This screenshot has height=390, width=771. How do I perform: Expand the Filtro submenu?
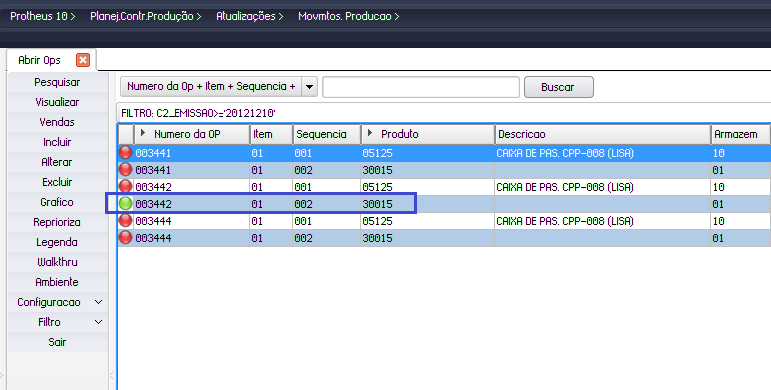[98, 322]
